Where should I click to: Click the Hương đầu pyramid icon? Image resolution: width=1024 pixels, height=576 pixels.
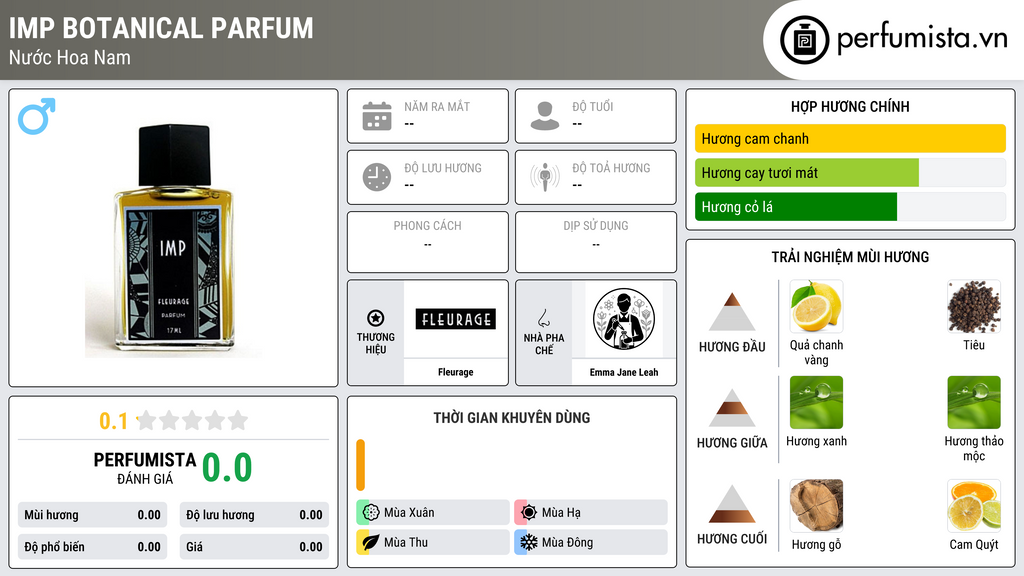732,312
